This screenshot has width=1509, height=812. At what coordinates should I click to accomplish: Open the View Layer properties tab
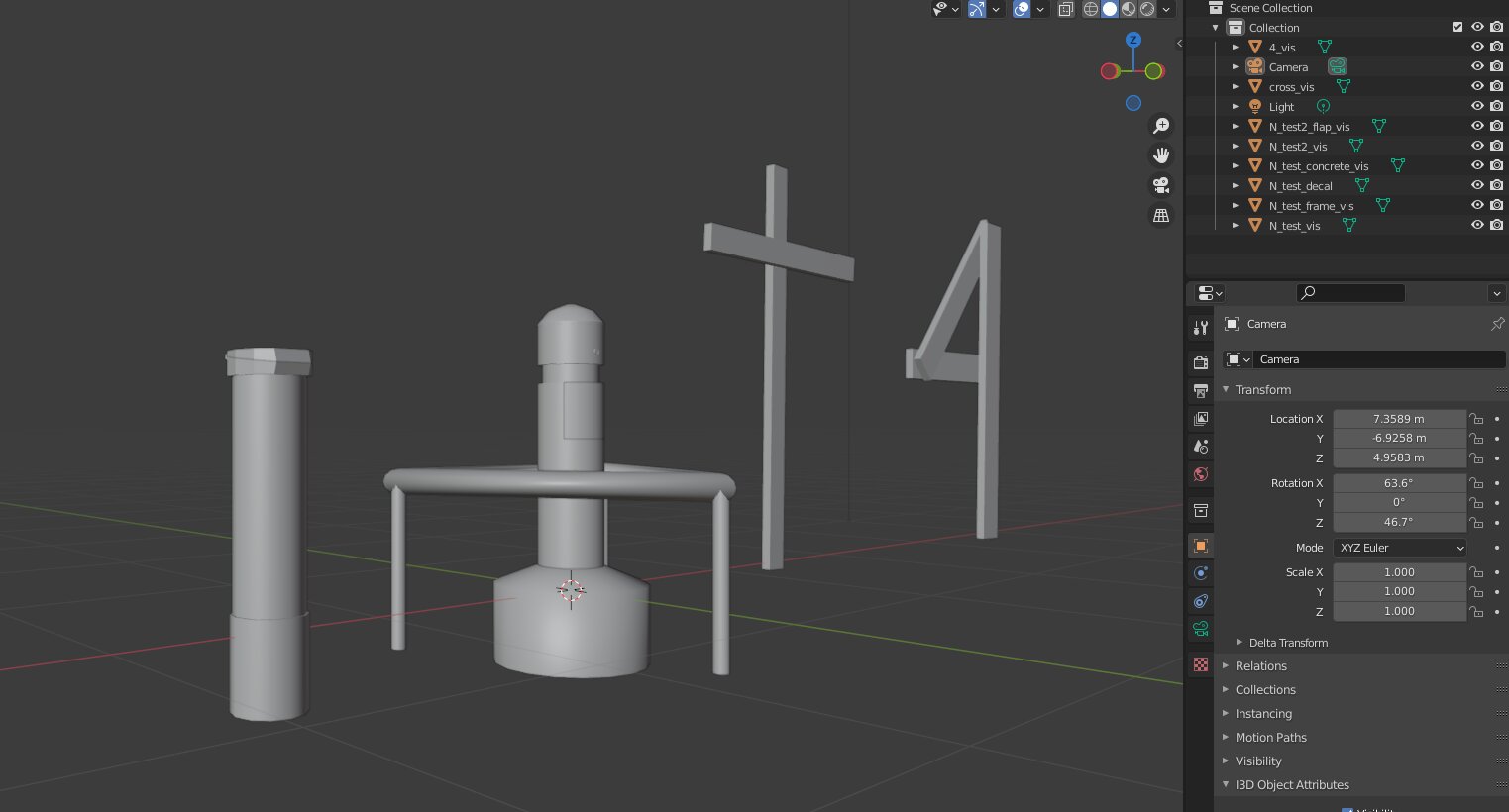coord(1201,419)
